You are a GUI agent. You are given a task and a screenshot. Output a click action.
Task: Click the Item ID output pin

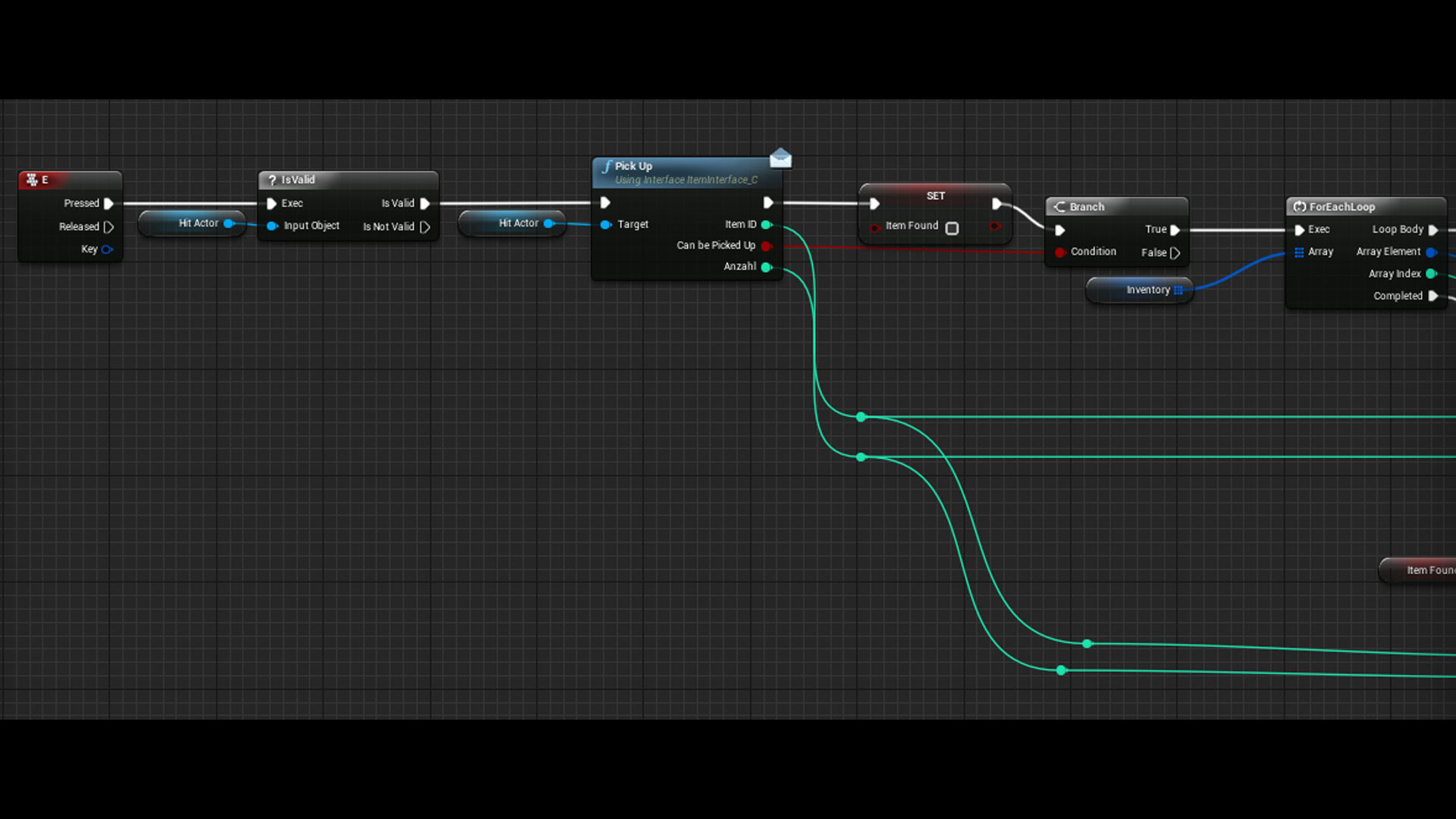click(x=767, y=224)
